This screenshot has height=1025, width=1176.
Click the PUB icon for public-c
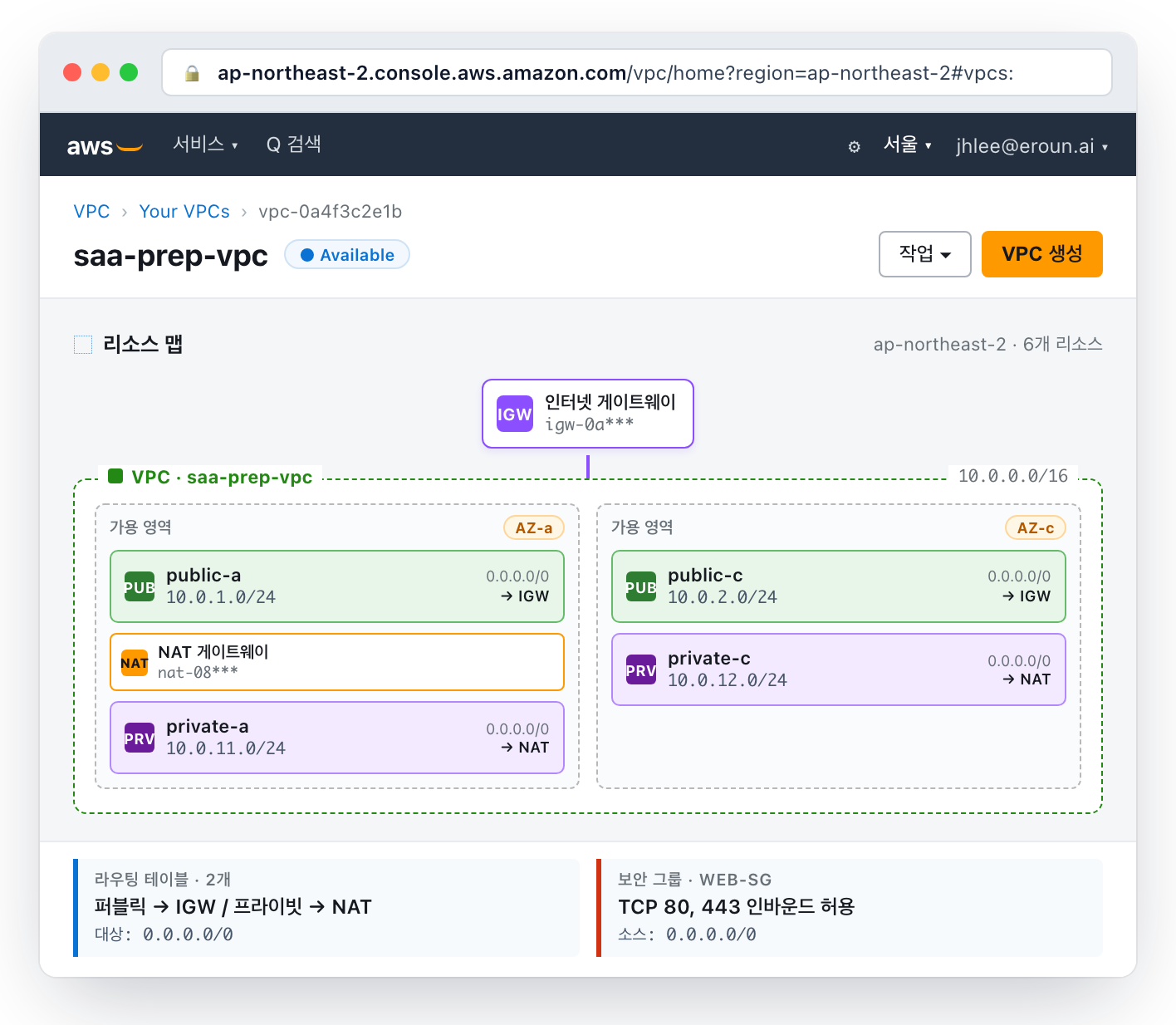tap(641, 586)
